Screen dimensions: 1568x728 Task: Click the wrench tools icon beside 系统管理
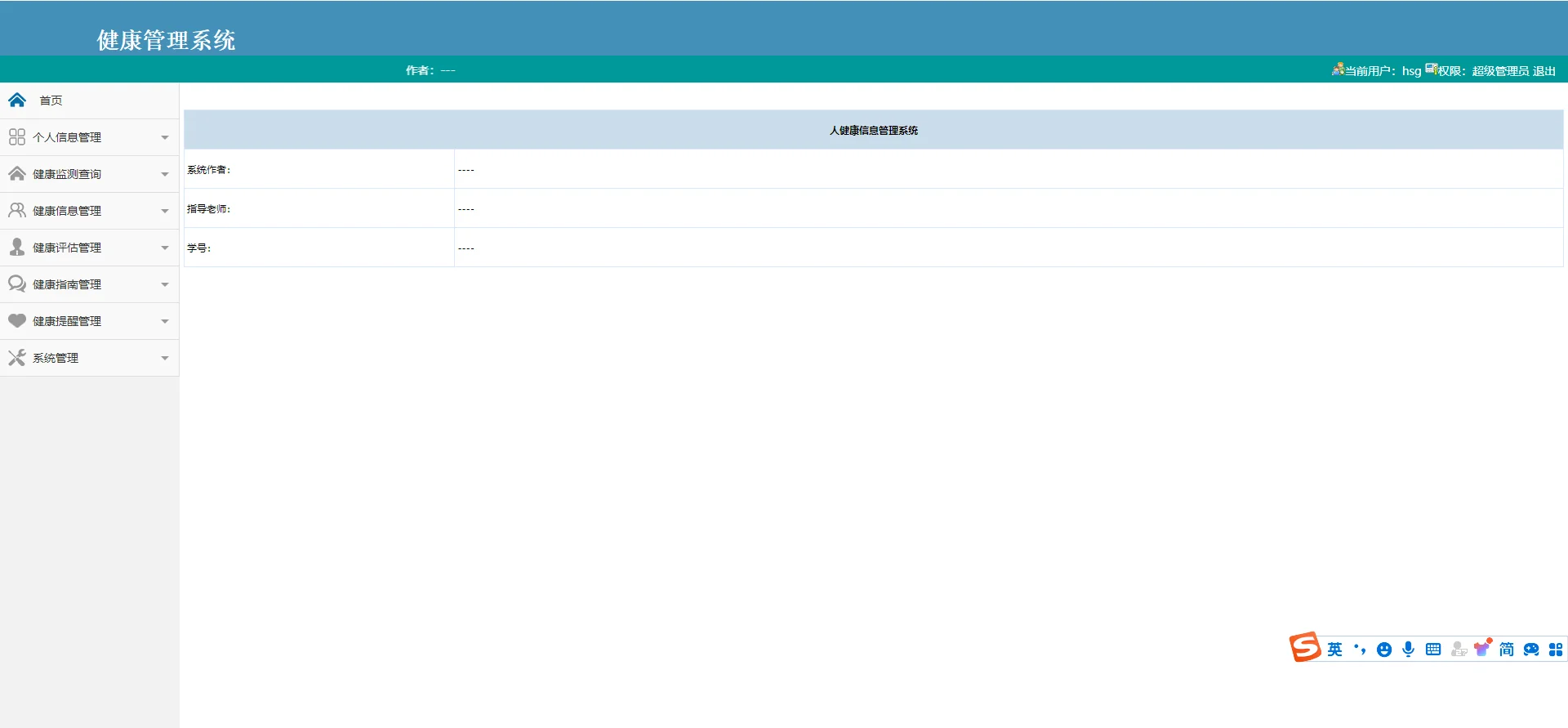17,357
